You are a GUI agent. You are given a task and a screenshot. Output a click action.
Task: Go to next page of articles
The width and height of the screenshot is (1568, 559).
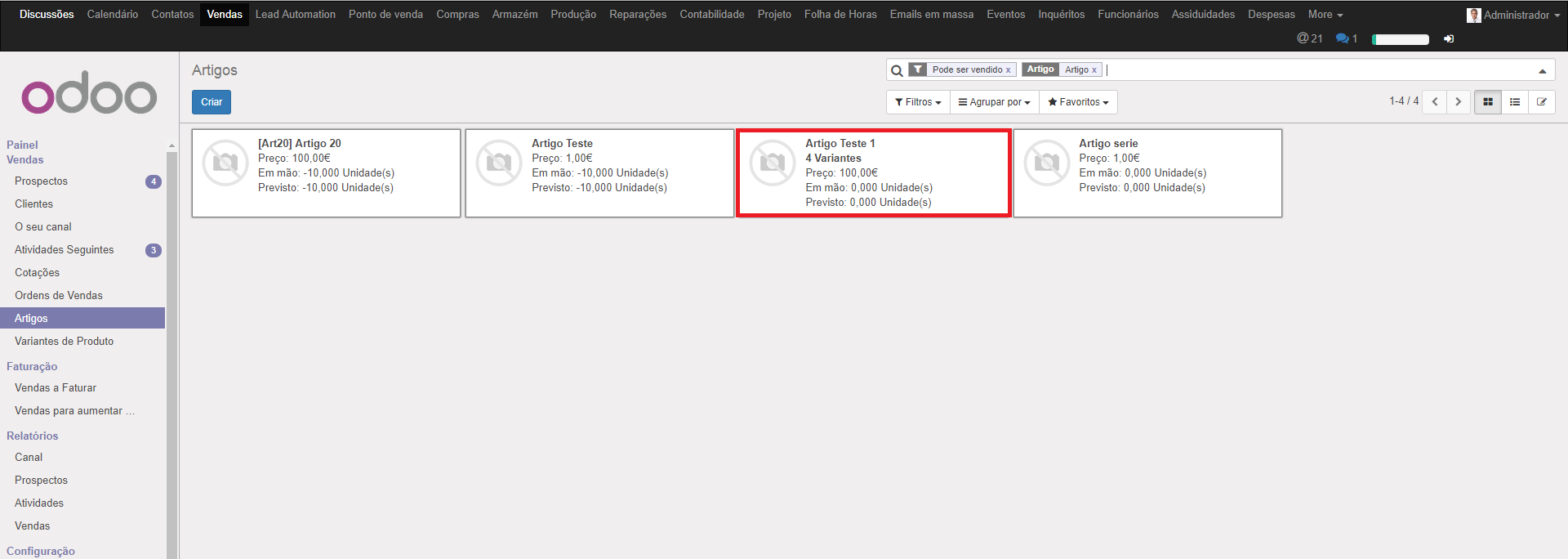pyautogui.click(x=1458, y=102)
